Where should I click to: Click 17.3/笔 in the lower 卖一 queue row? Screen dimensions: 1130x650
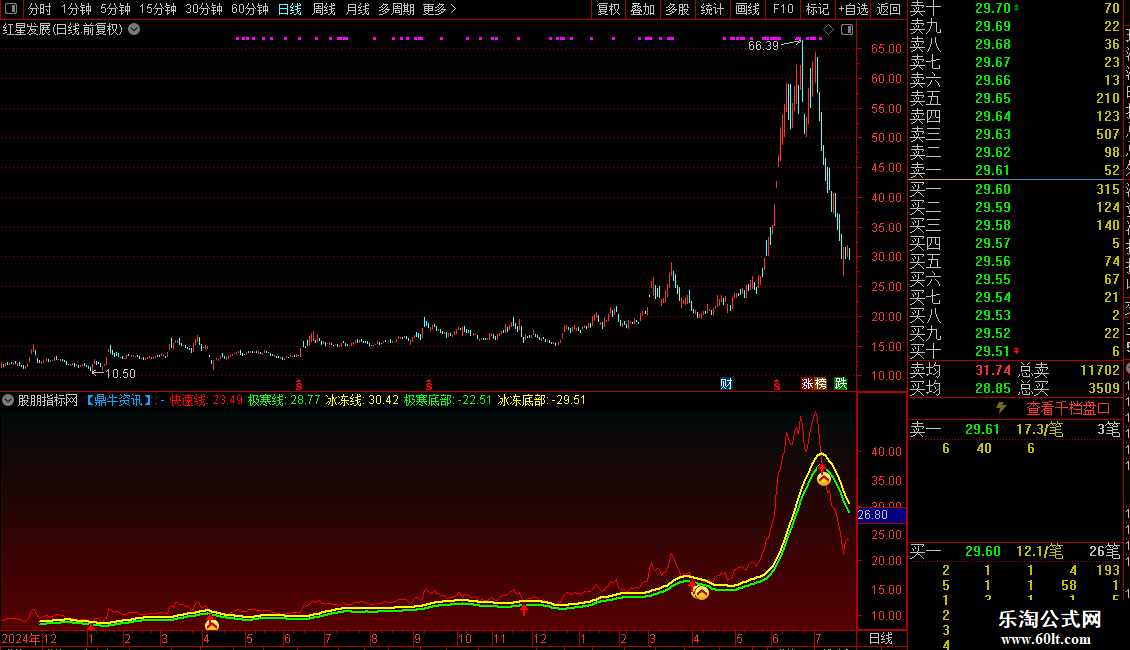pyautogui.click(x=1039, y=430)
